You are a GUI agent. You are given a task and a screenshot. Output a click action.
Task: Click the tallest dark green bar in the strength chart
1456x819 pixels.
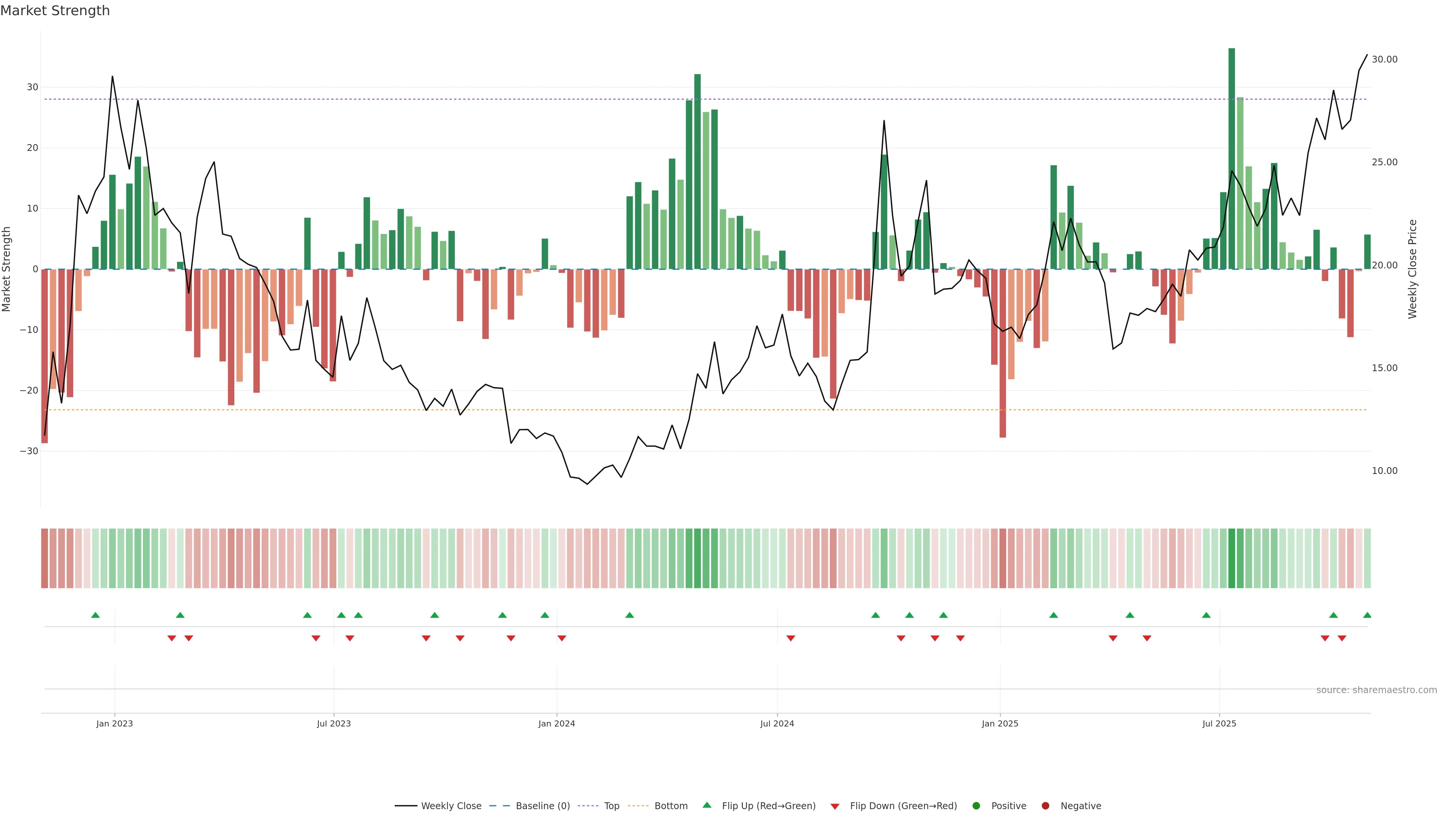1232,158
